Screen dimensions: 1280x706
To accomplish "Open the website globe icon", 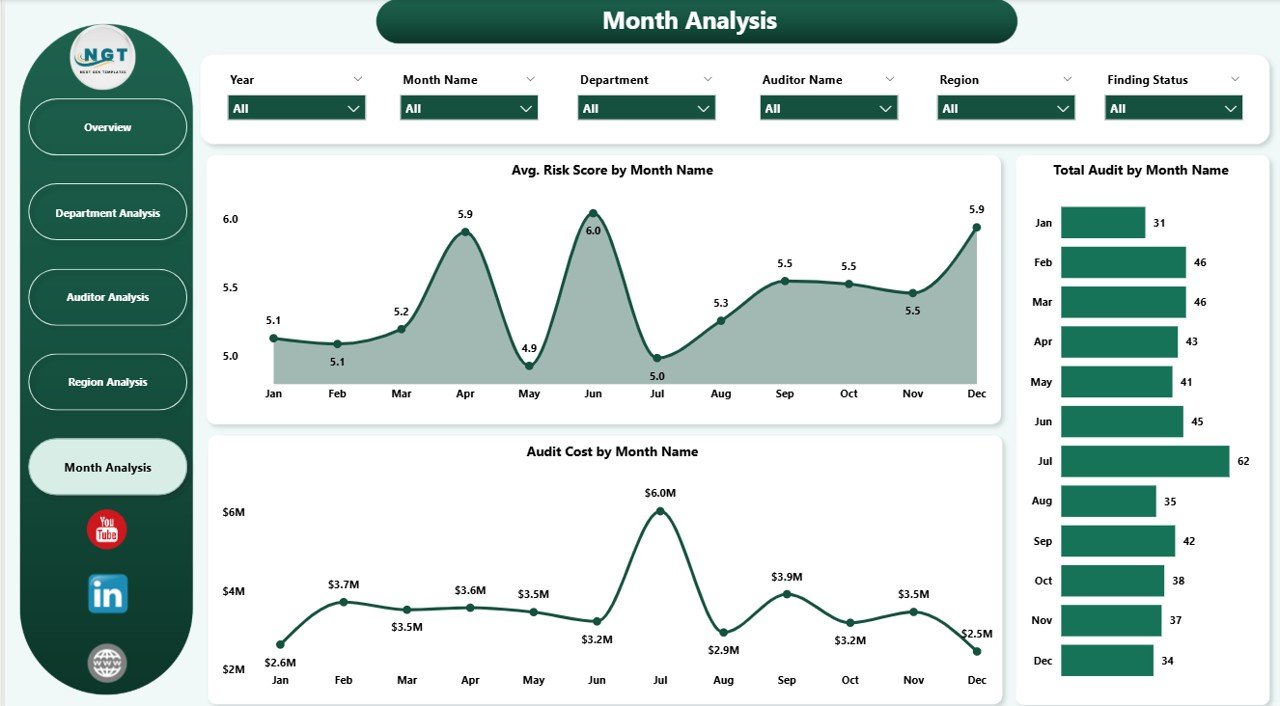I will click(105, 661).
